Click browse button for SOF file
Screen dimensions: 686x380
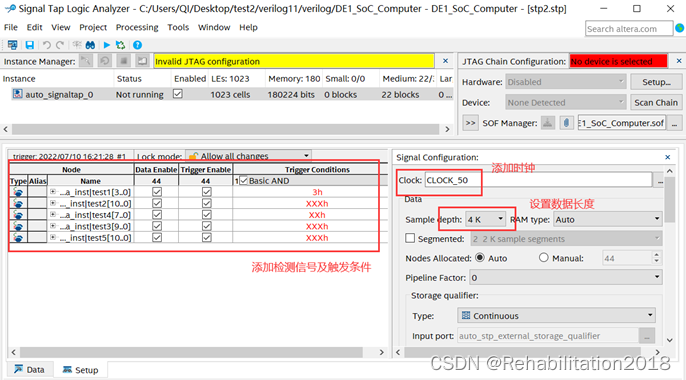click(675, 123)
